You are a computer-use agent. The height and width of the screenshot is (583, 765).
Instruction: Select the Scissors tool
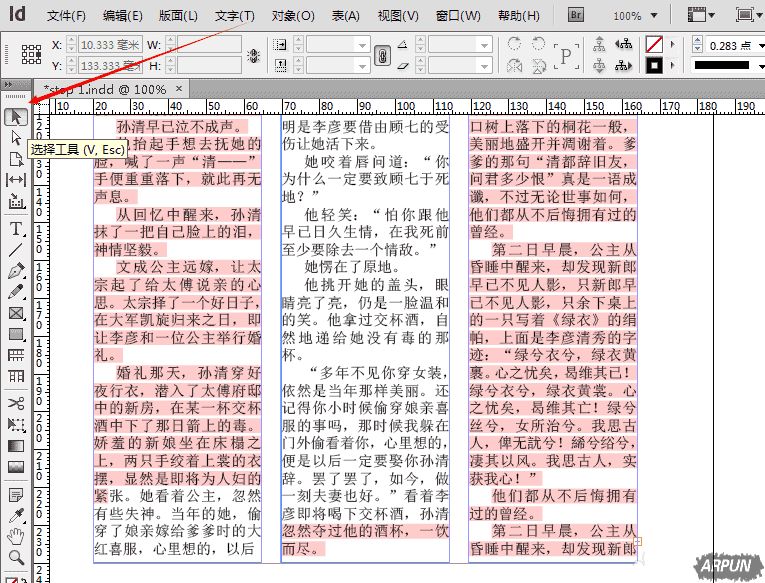point(16,403)
